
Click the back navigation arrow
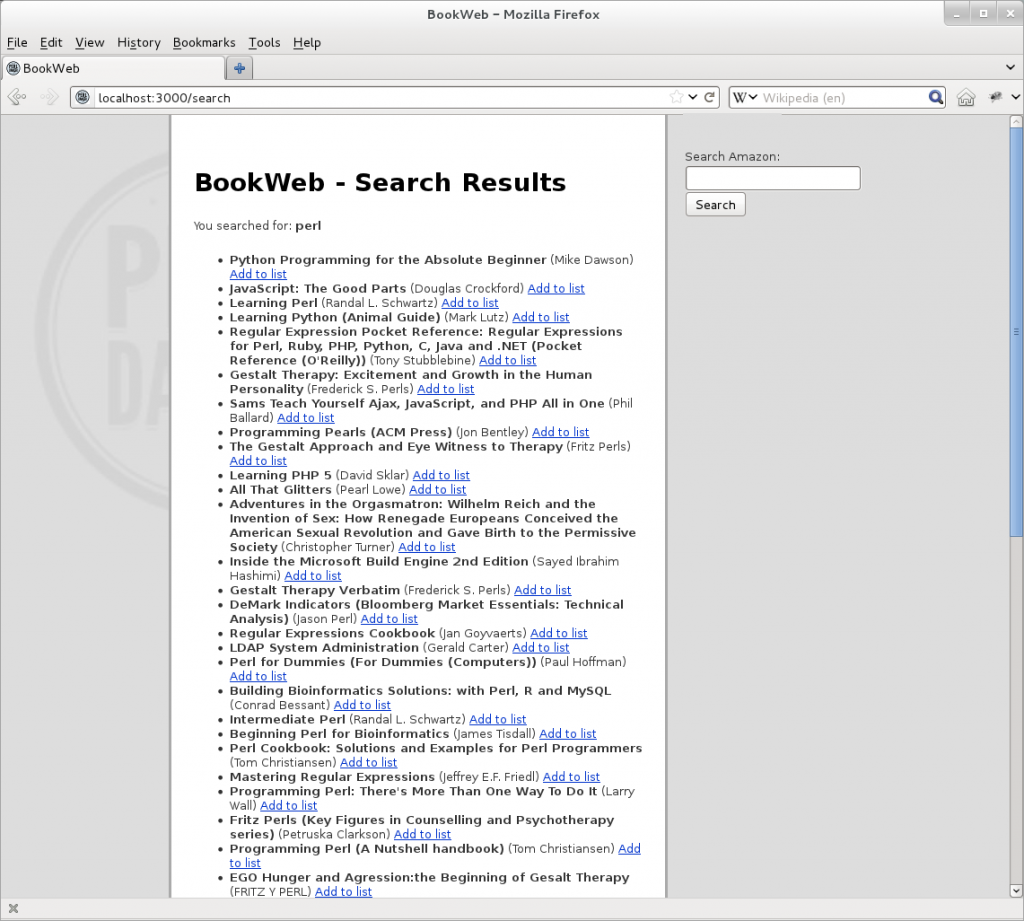click(17, 97)
